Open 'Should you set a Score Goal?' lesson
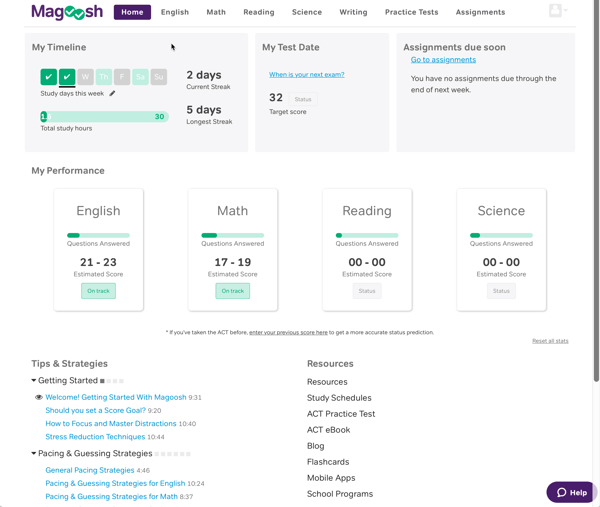 point(95,410)
